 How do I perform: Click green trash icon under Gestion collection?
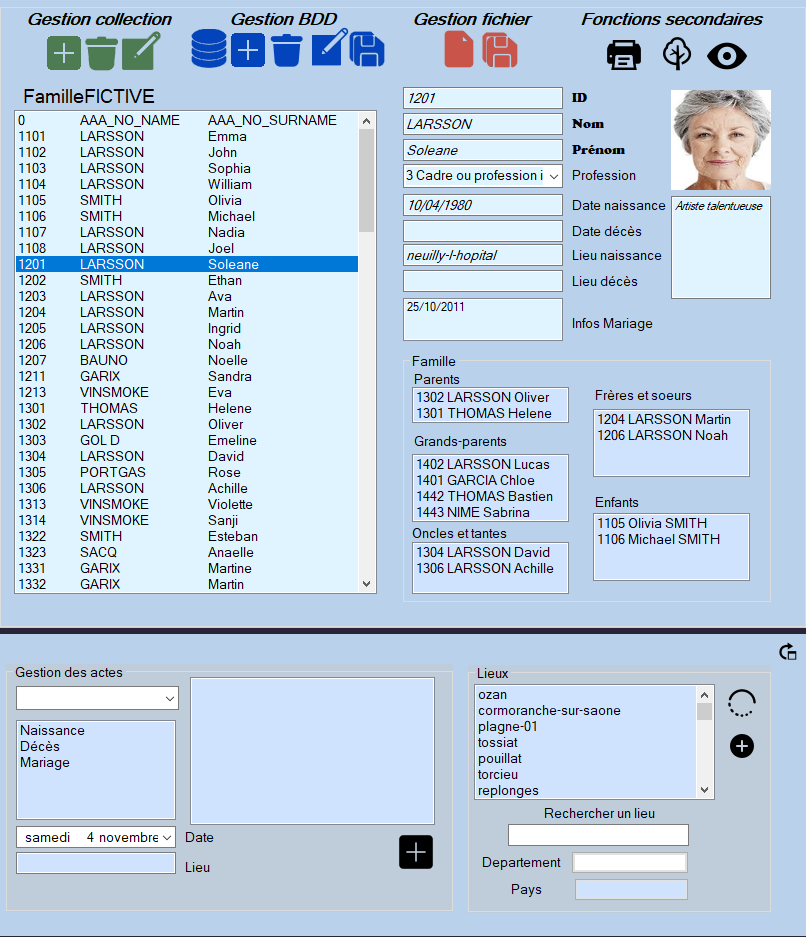pyautogui.click(x=101, y=52)
